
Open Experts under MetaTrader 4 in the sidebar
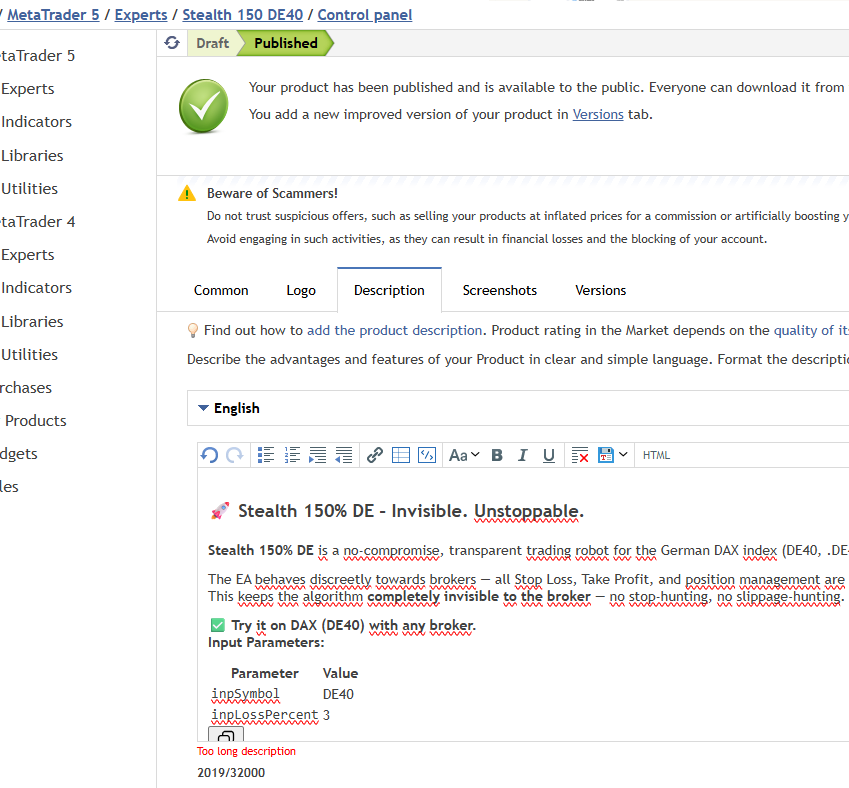pyautogui.click(x=28, y=255)
